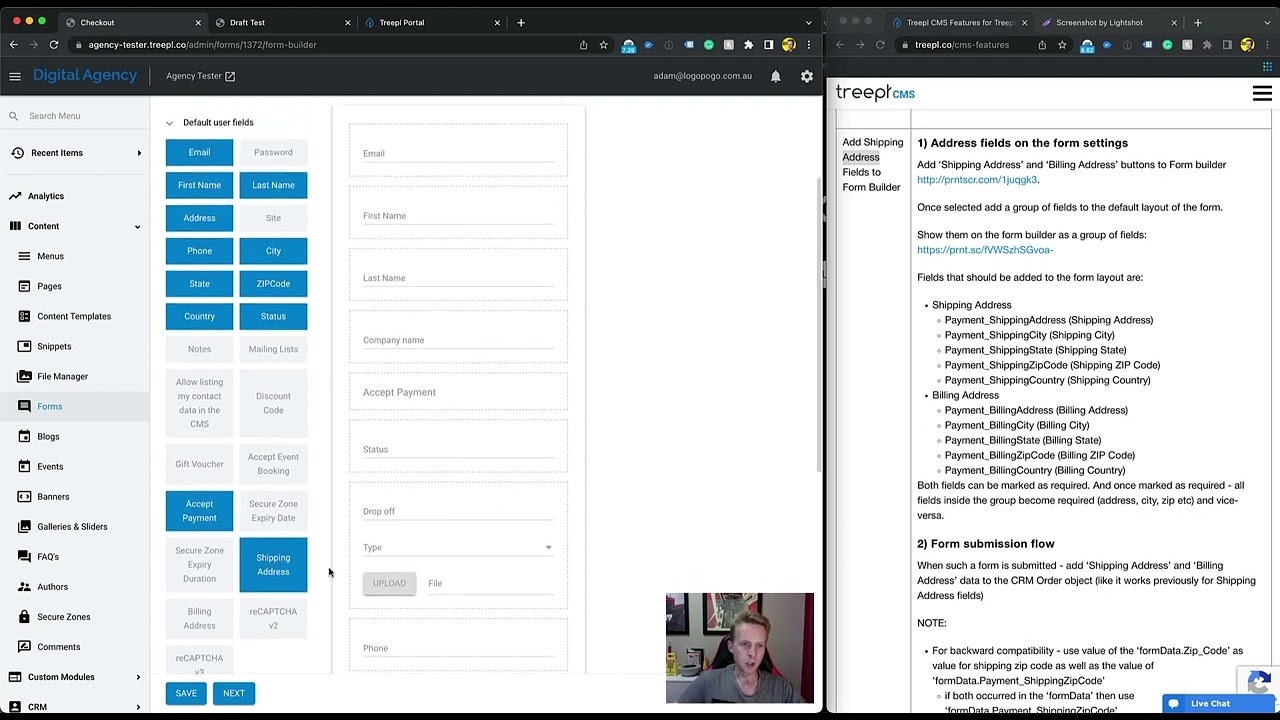Click the NEXT button

[x=234, y=693]
